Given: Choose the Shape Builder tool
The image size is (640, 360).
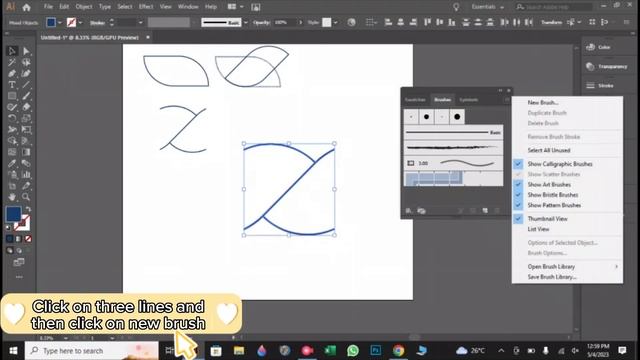Looking at the screenshot, I should click(x=12, y=141).
